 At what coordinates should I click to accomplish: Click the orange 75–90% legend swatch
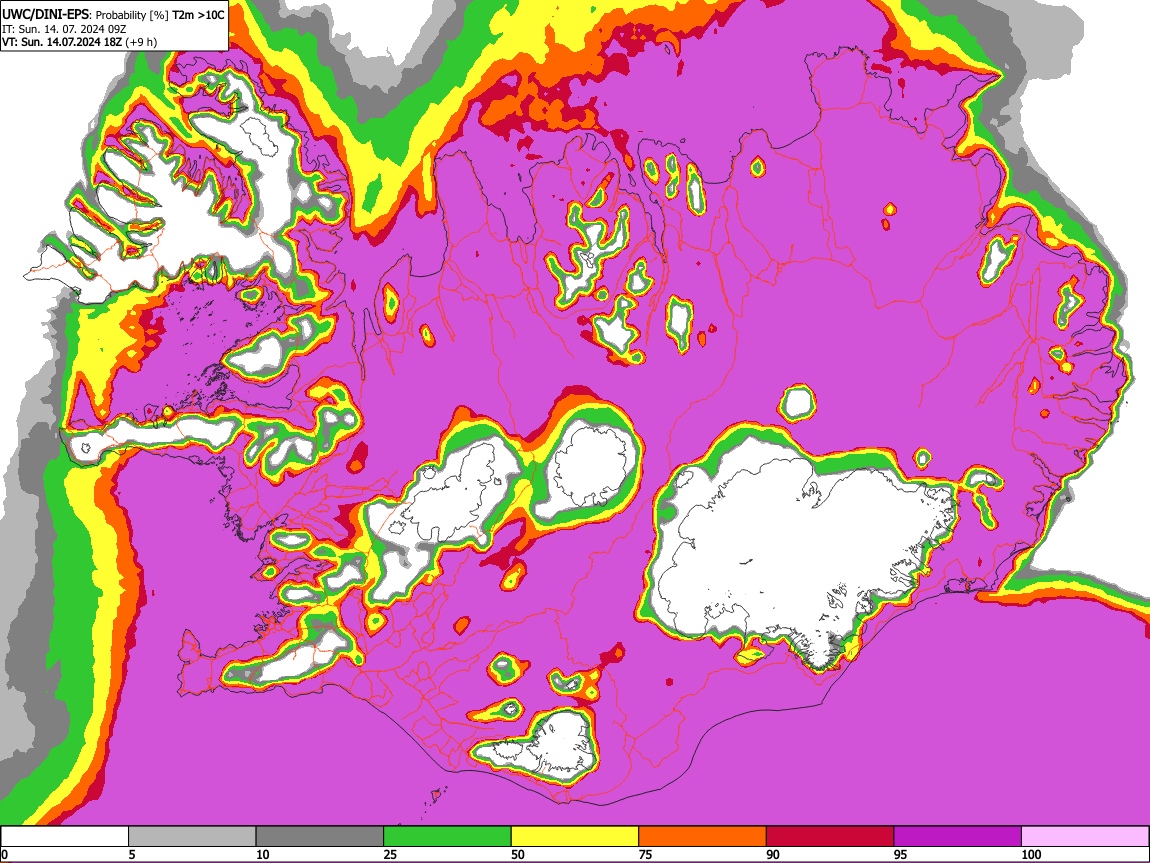tap(703, 837)
